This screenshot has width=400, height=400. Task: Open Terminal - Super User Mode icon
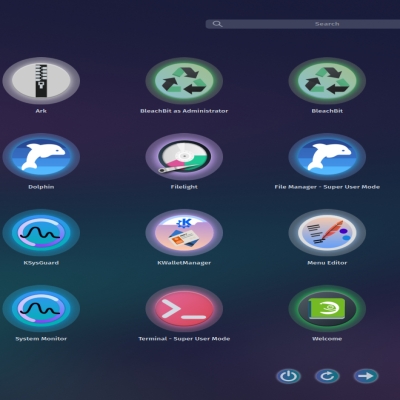(x=184, y=309)
